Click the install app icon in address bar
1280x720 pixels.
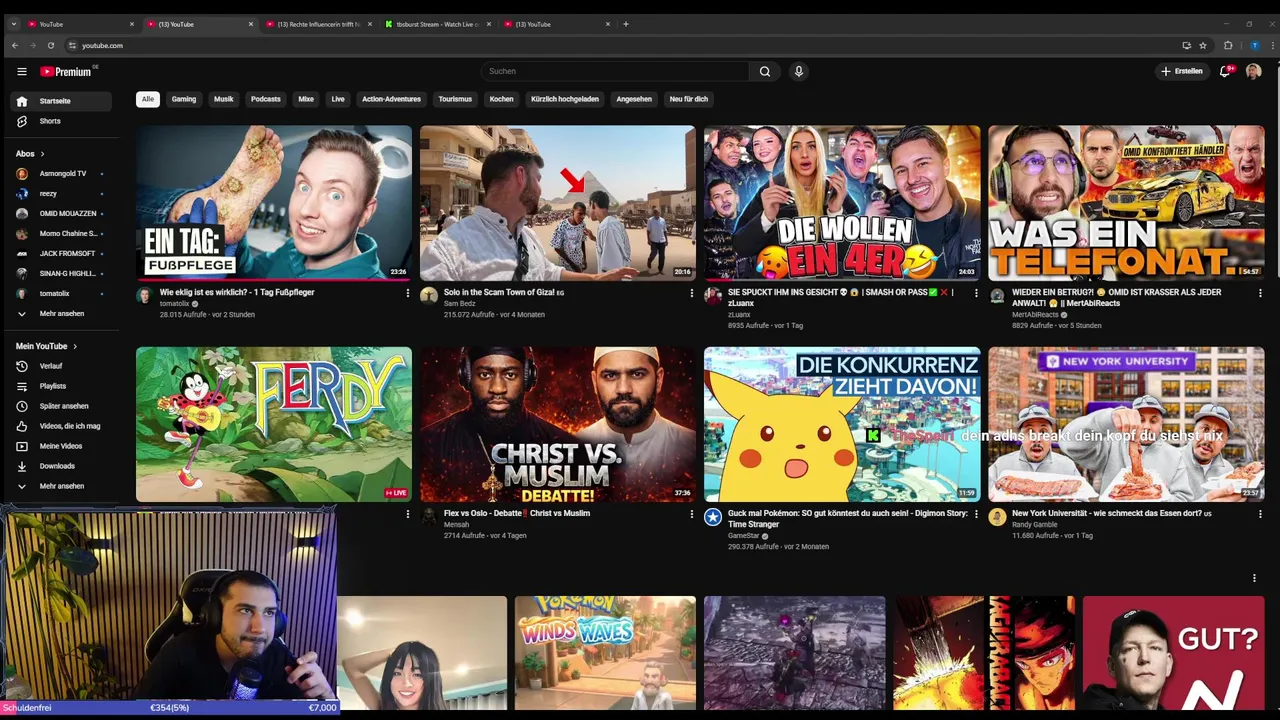pyautogui.click(x=1186, y=45)
